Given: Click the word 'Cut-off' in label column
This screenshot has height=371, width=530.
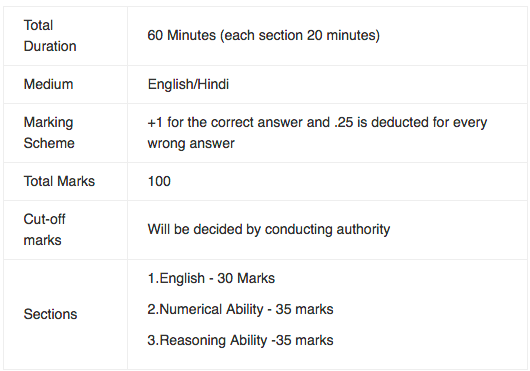Looking at the screenshot, I should (44, 219).
